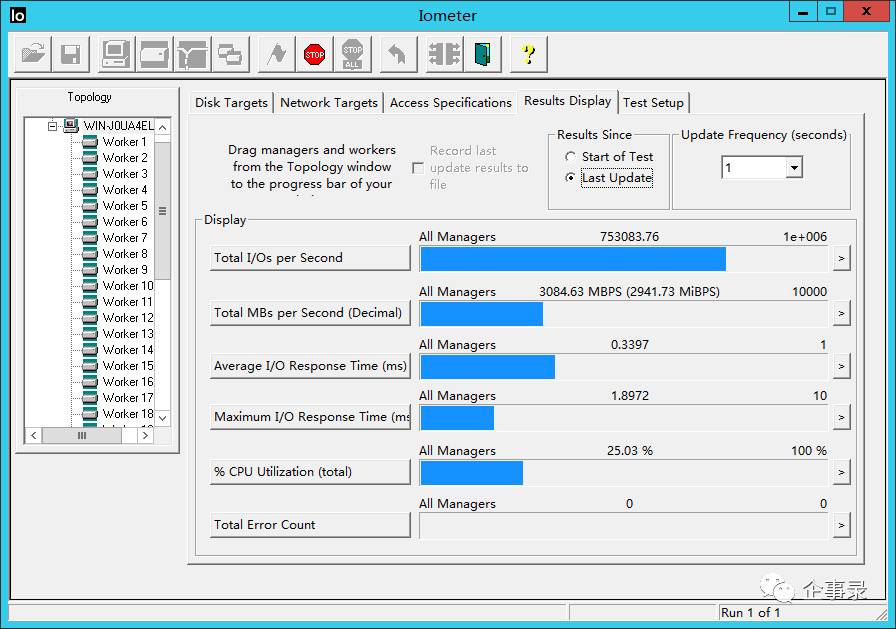Open About Iometer question mark icon
This screenshot has width=896, height=629.
[x=529, y=55]
